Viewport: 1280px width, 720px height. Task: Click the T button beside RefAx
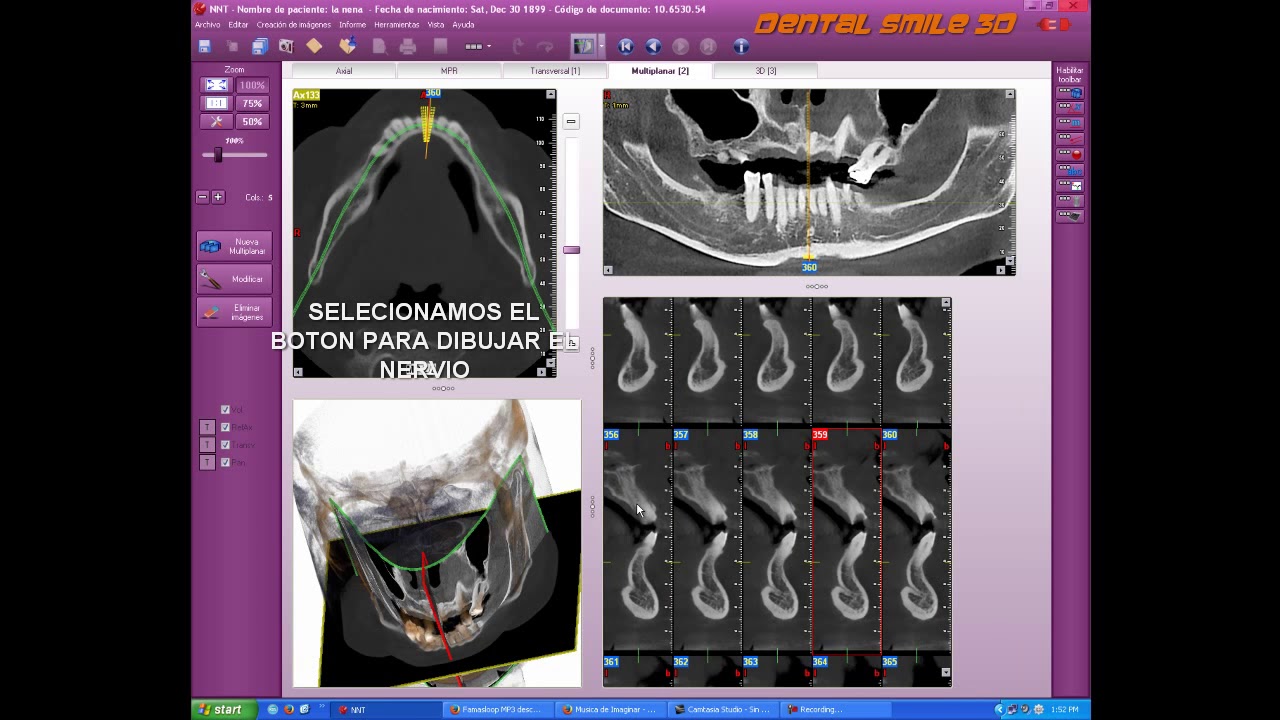tap(207, 427)
